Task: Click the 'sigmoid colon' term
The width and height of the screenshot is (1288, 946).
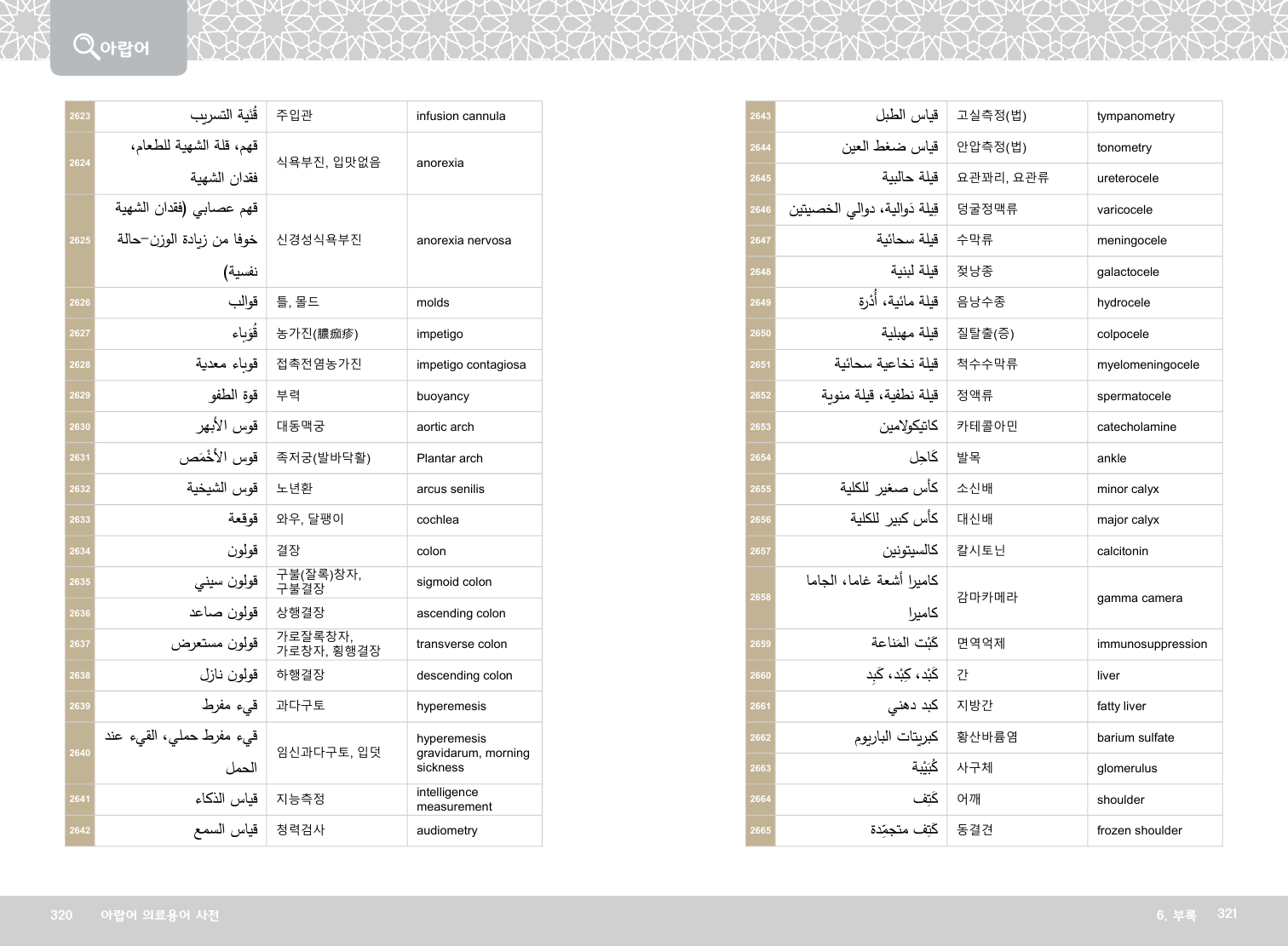Action: [x=454, y=582]
